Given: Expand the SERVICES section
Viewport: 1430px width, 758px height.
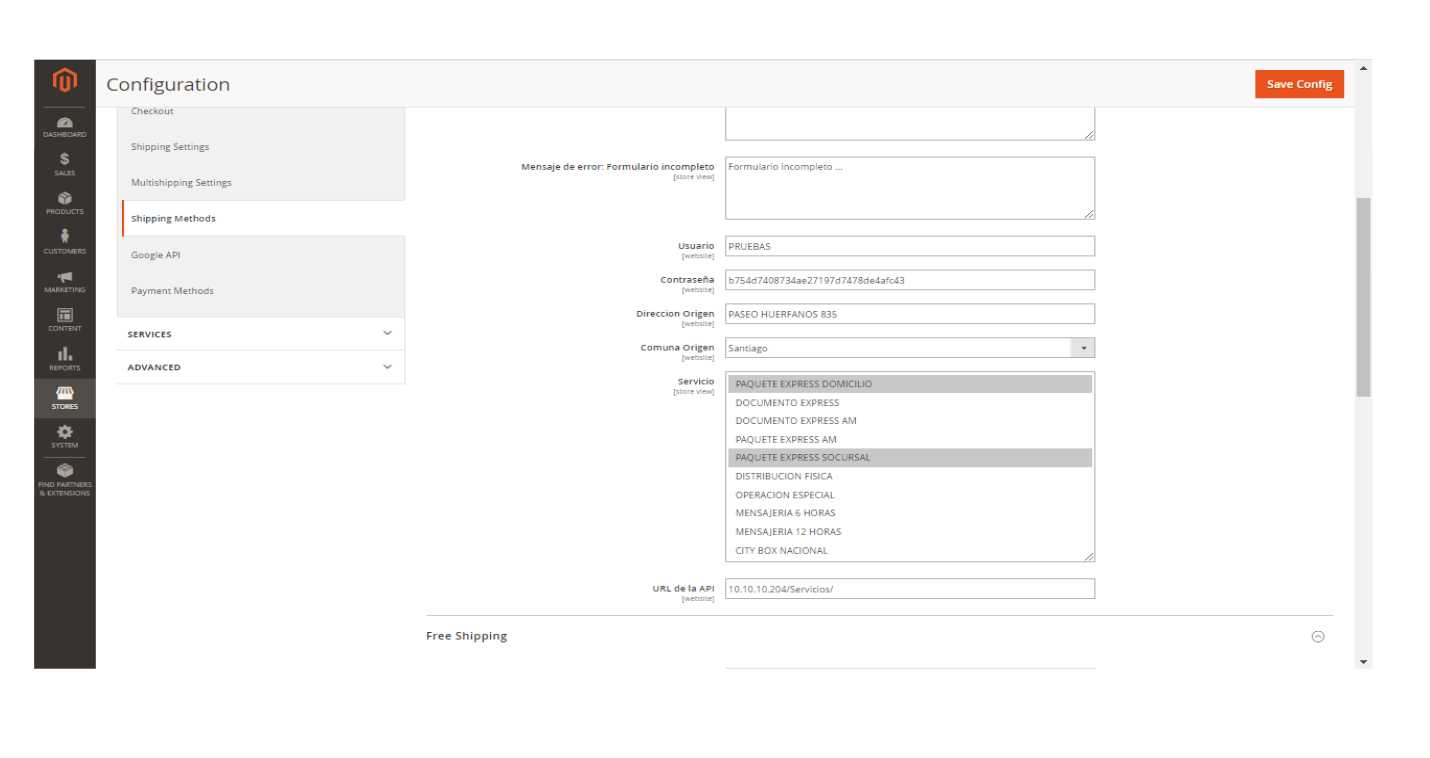Looking at the screenshot, I should tap(260, 334).
